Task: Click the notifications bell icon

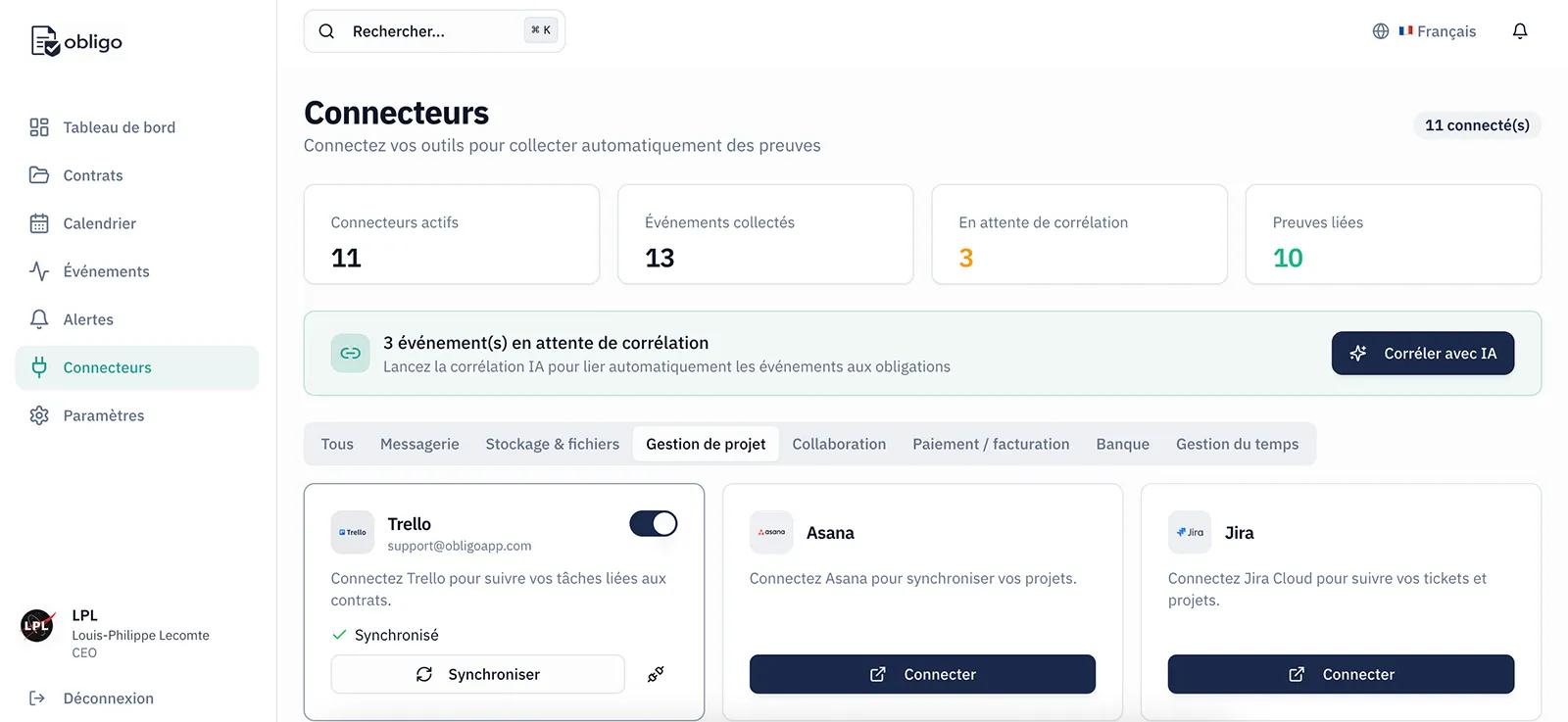Action: coord(1520,31)
